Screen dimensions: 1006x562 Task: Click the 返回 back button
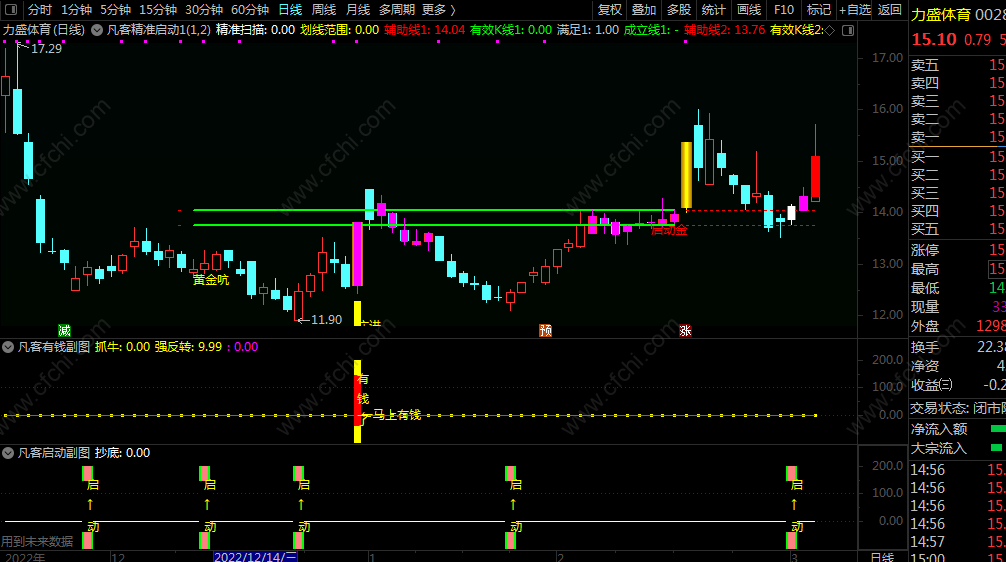(889, 10)
